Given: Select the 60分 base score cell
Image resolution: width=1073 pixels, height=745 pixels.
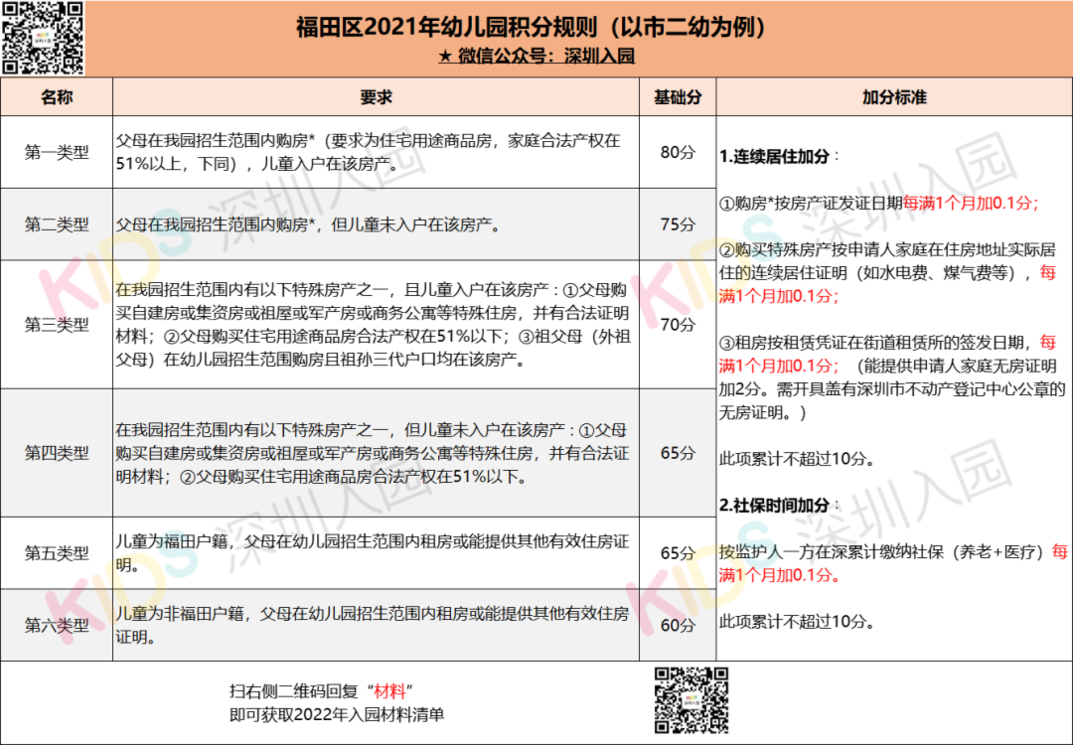Looking at the screenshot, I should click(x=677, y=625).
